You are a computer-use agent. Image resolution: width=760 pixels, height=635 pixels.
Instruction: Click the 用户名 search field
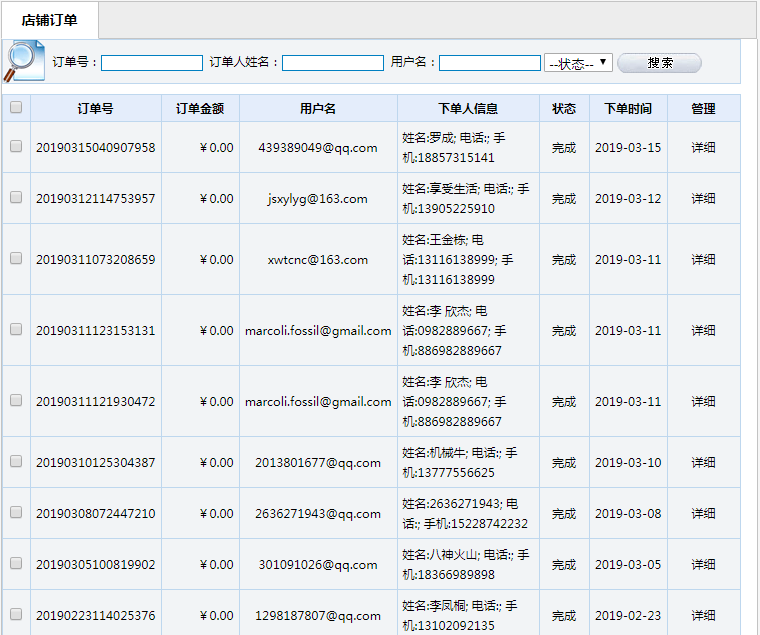(490, 63)
